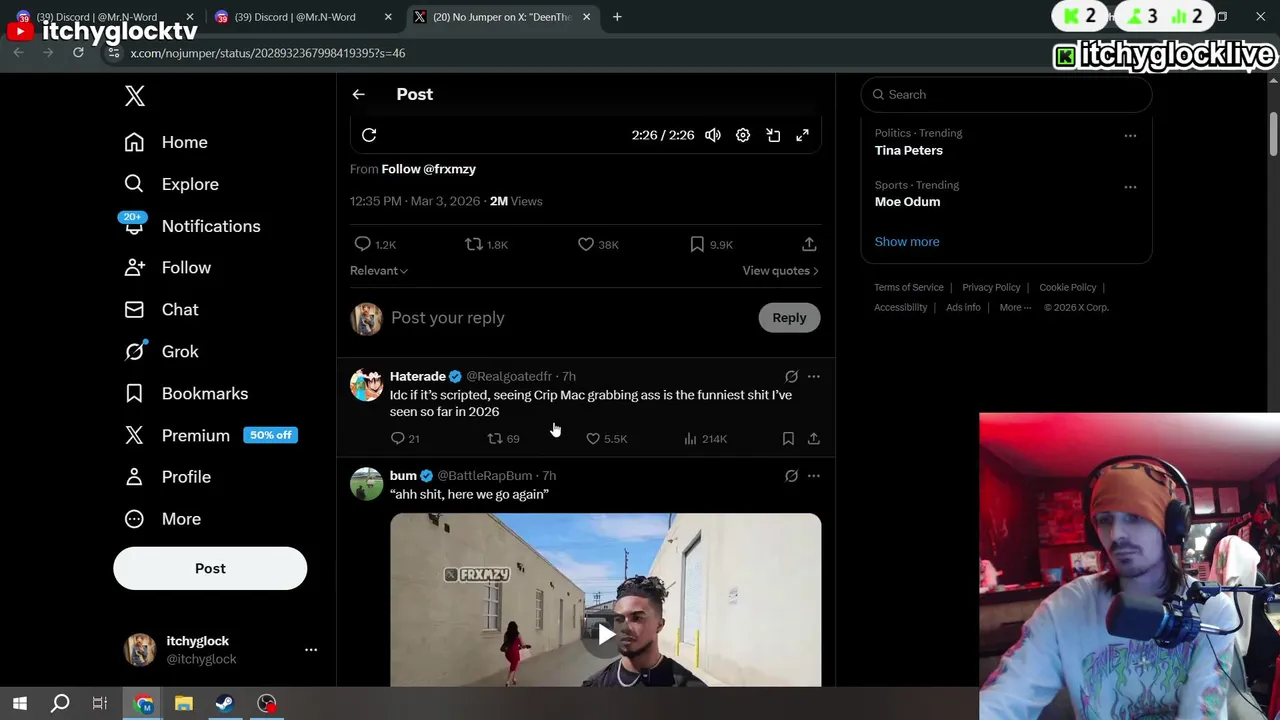Image resolution: width=1280 pixels, height=720 pixels.
Task: Mute the video using the speaker icon
Action: point(713,135)
